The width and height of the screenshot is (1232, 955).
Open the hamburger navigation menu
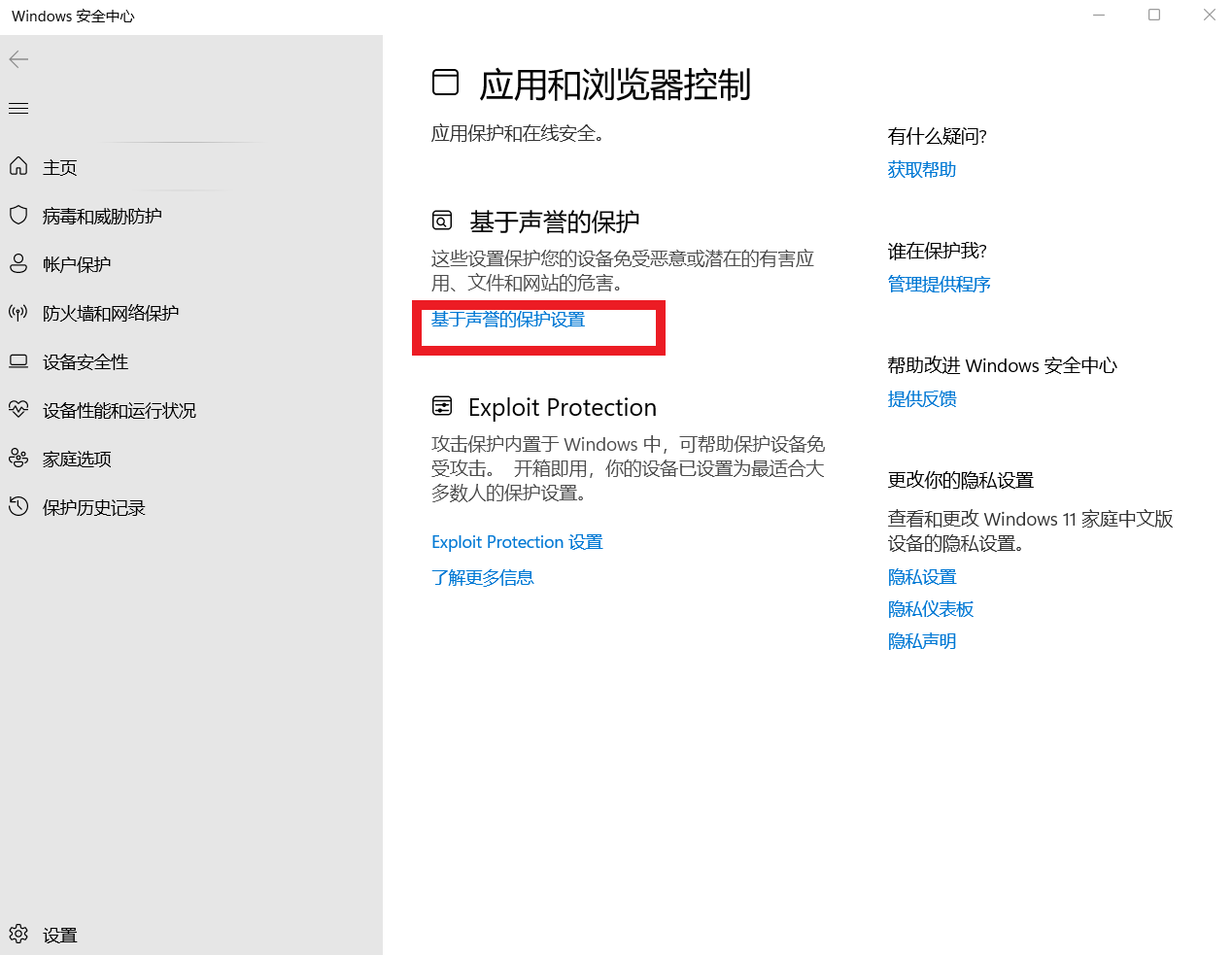point(18,108)
